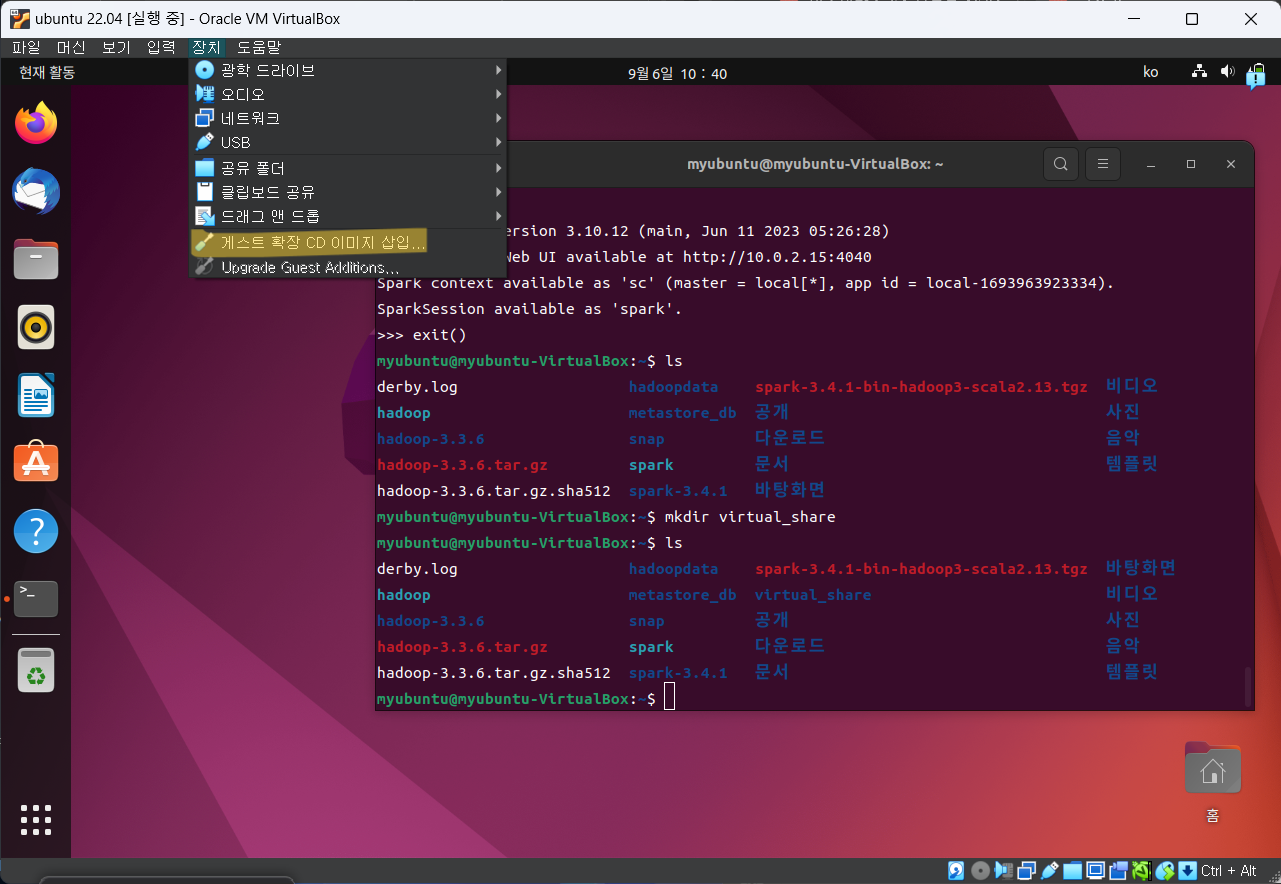The height and width of the screenshot is (884, 1281).
Task: Expand the 네트워크 submenu
Action: [x=348, y=118]
